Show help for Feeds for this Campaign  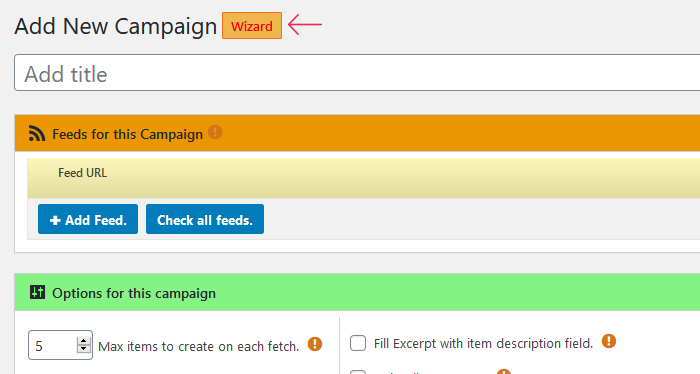[215, 132]
